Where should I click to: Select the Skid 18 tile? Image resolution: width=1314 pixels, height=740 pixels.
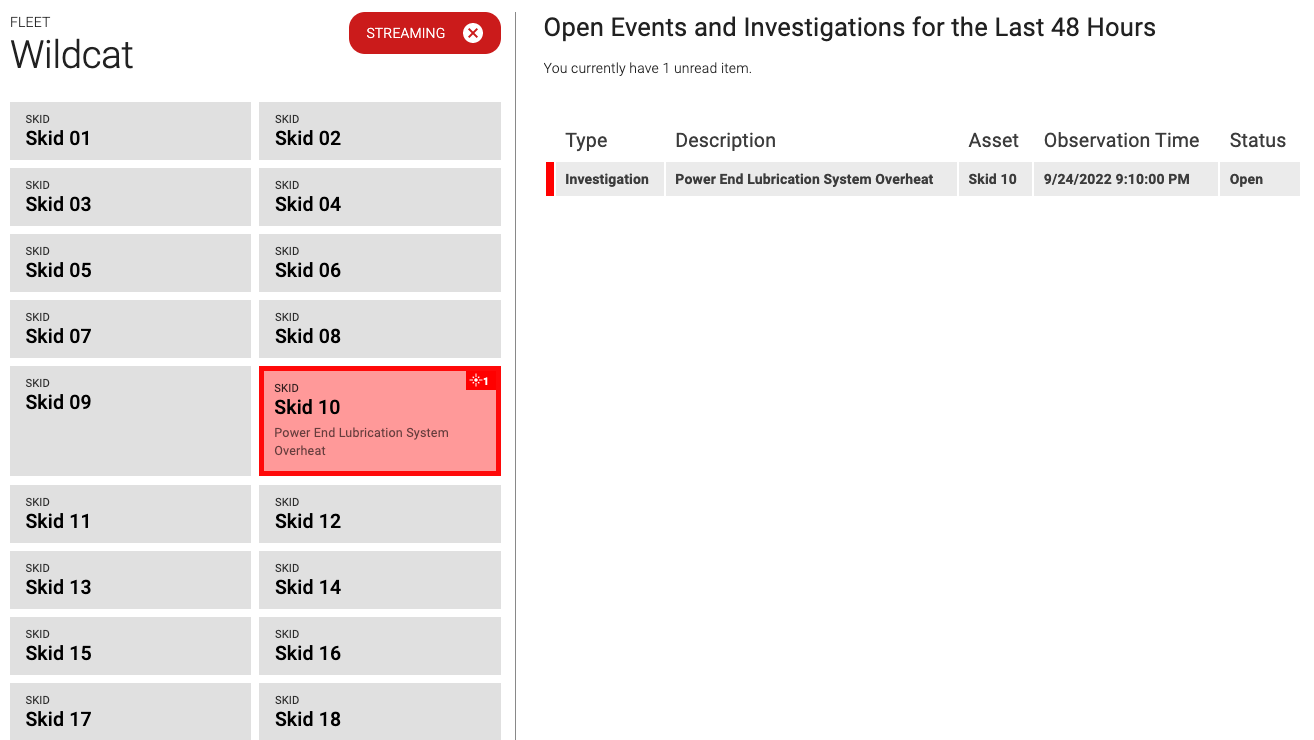point(380,711)
